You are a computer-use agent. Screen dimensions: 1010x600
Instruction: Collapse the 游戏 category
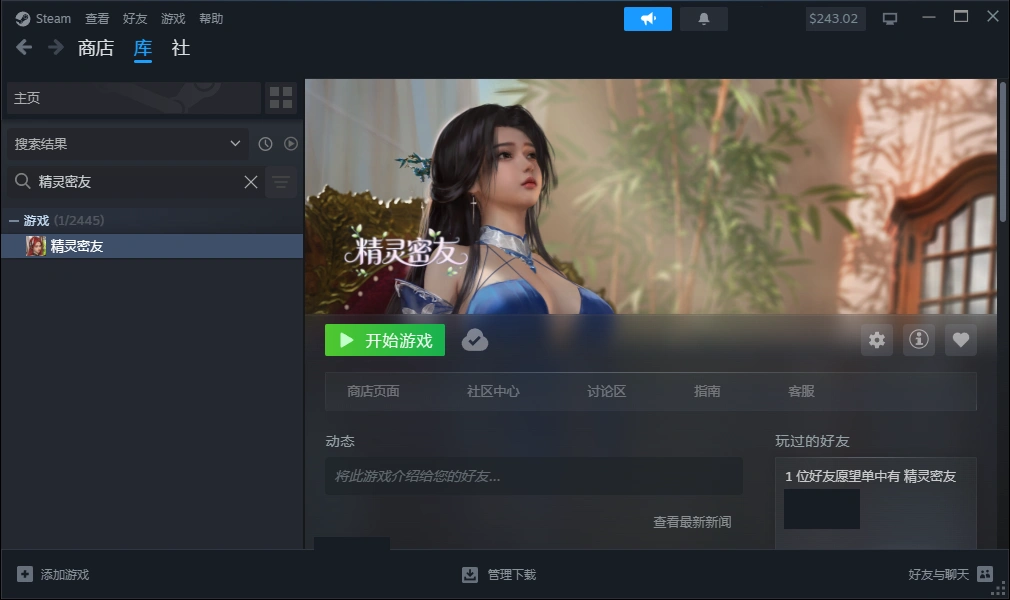pos(14,220)
